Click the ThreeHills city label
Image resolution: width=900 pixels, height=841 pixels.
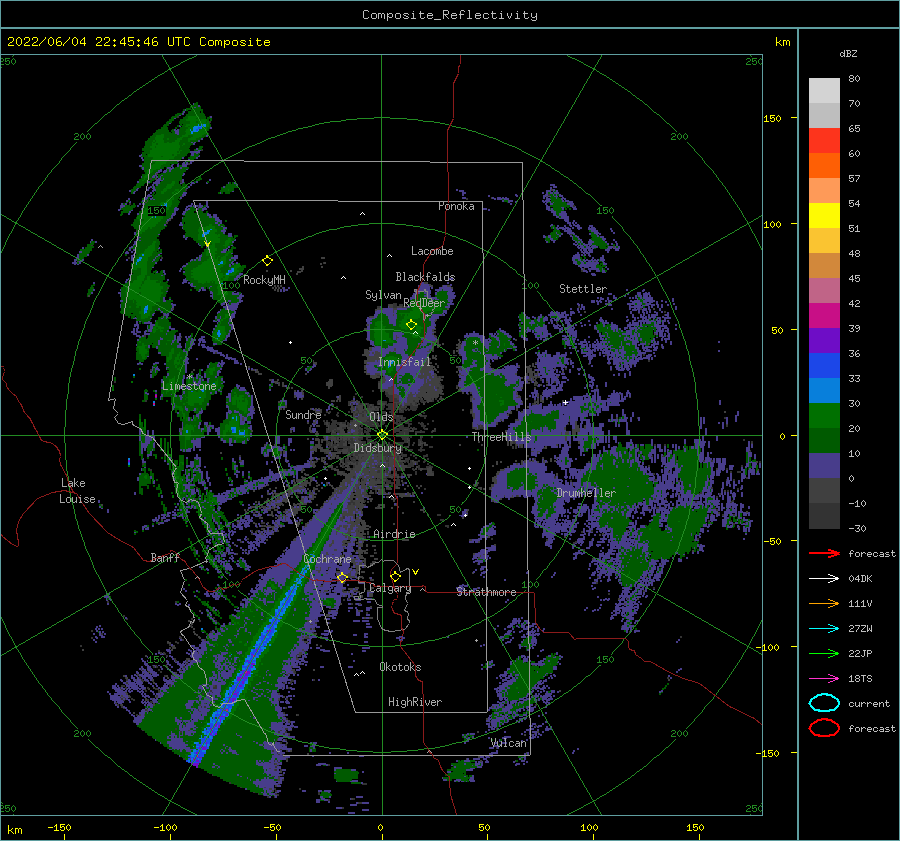[502, 437]
